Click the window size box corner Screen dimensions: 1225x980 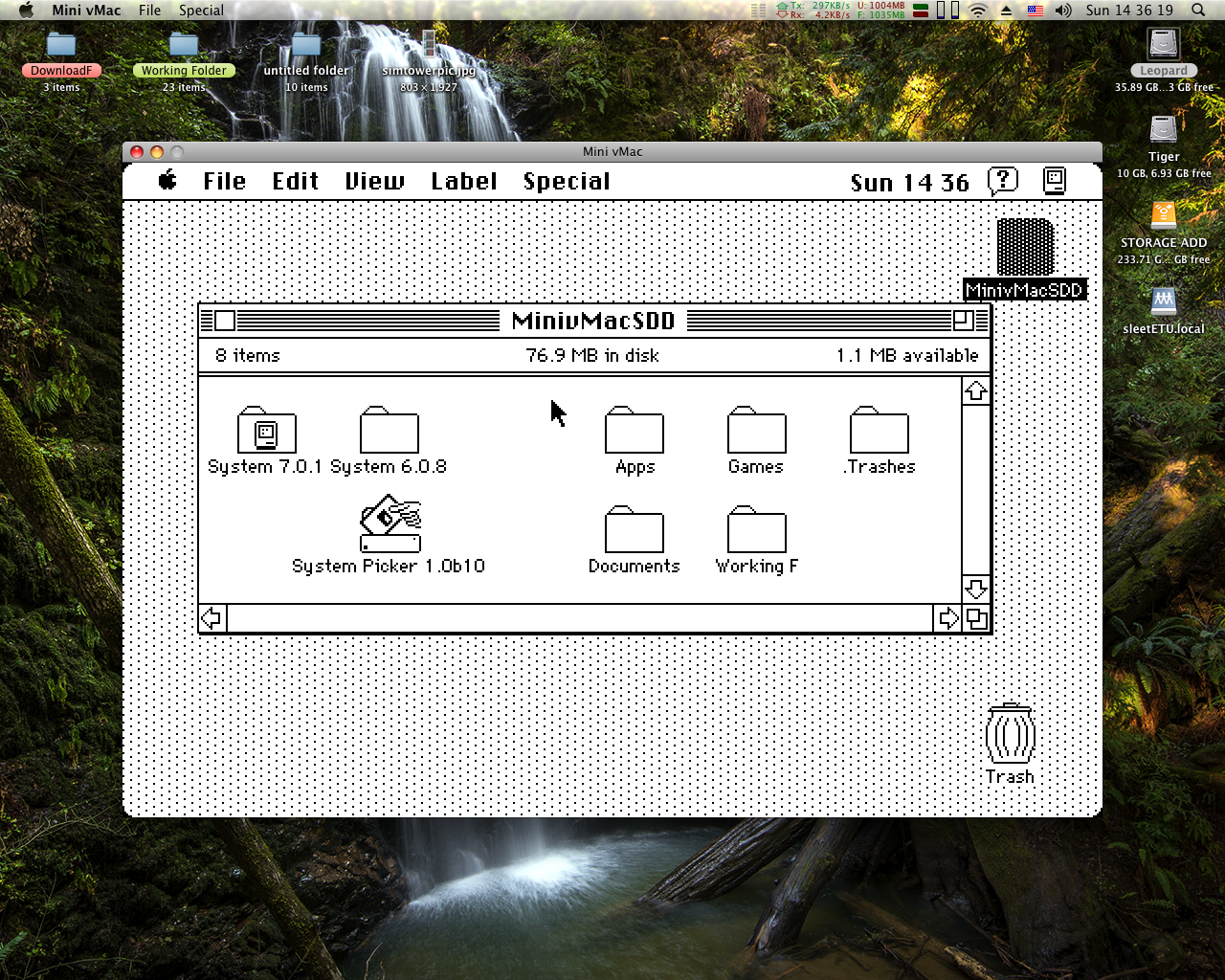(976, 618)
